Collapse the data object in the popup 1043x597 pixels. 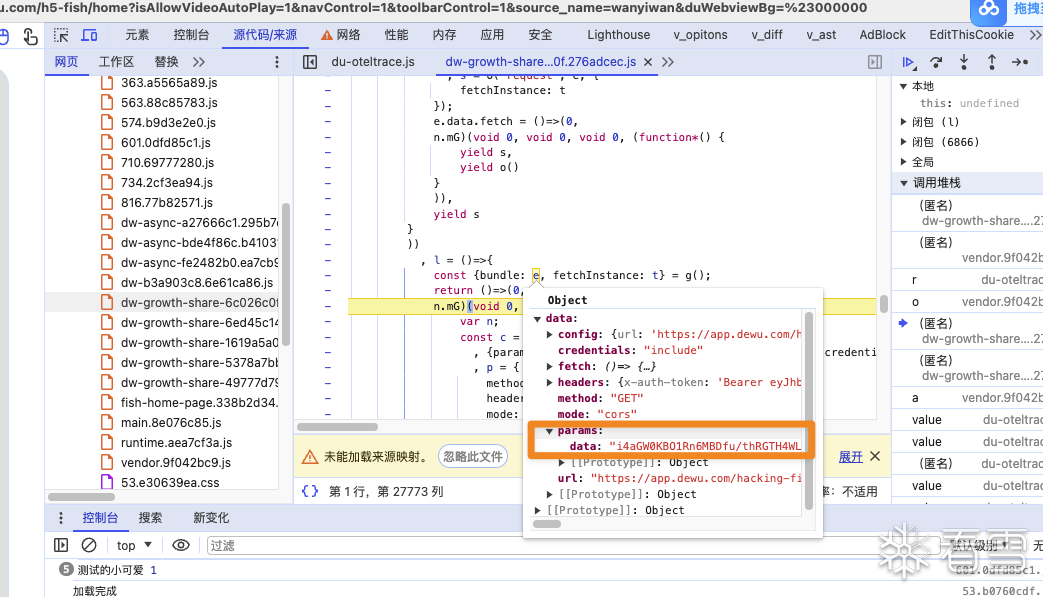pyautogui.click(x=537, y=319)
